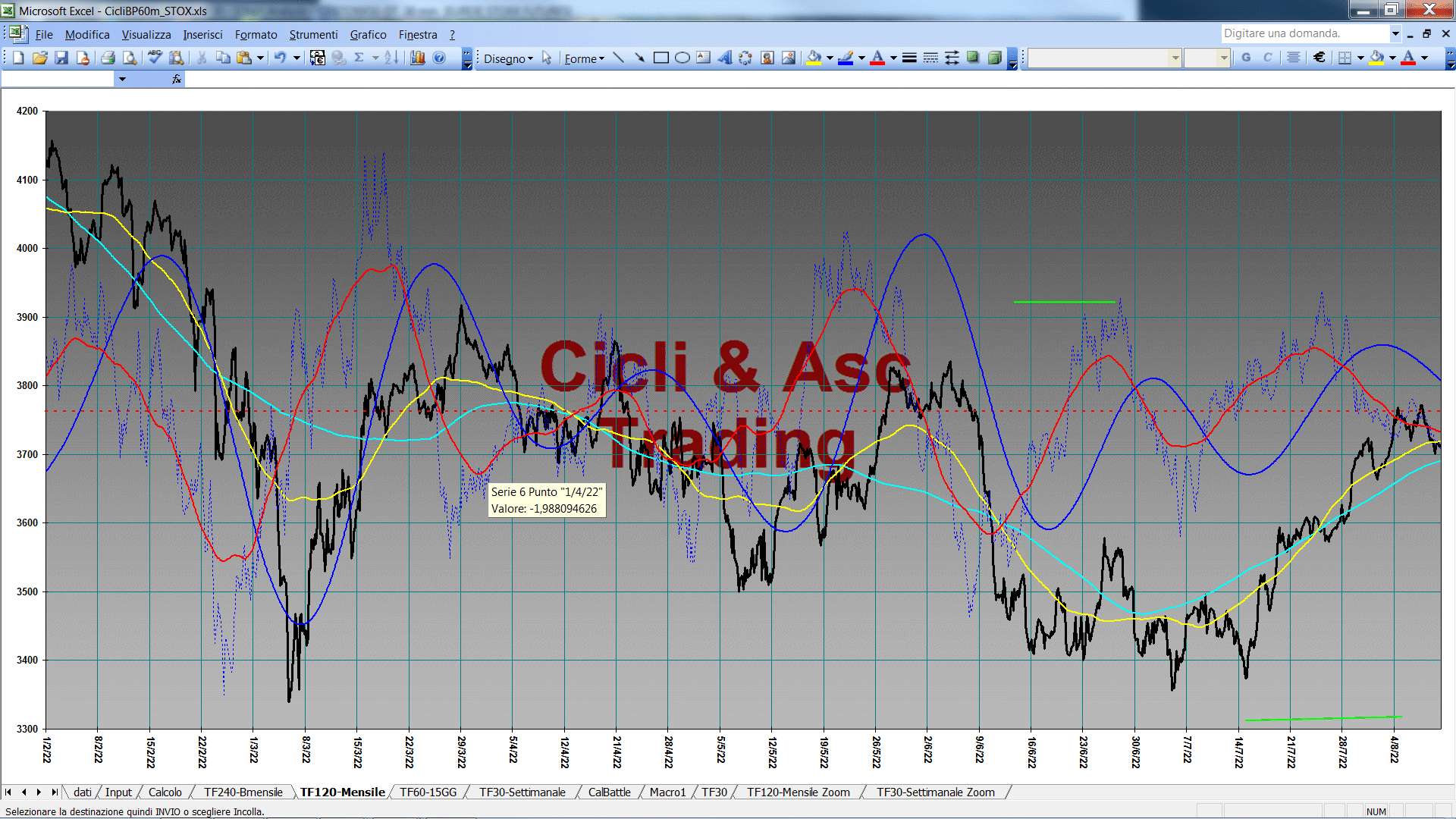The height and width of the screenshot is (819, 1456).
Task: Expand the Paste options arrow
Action: click(x=260, y=58)
